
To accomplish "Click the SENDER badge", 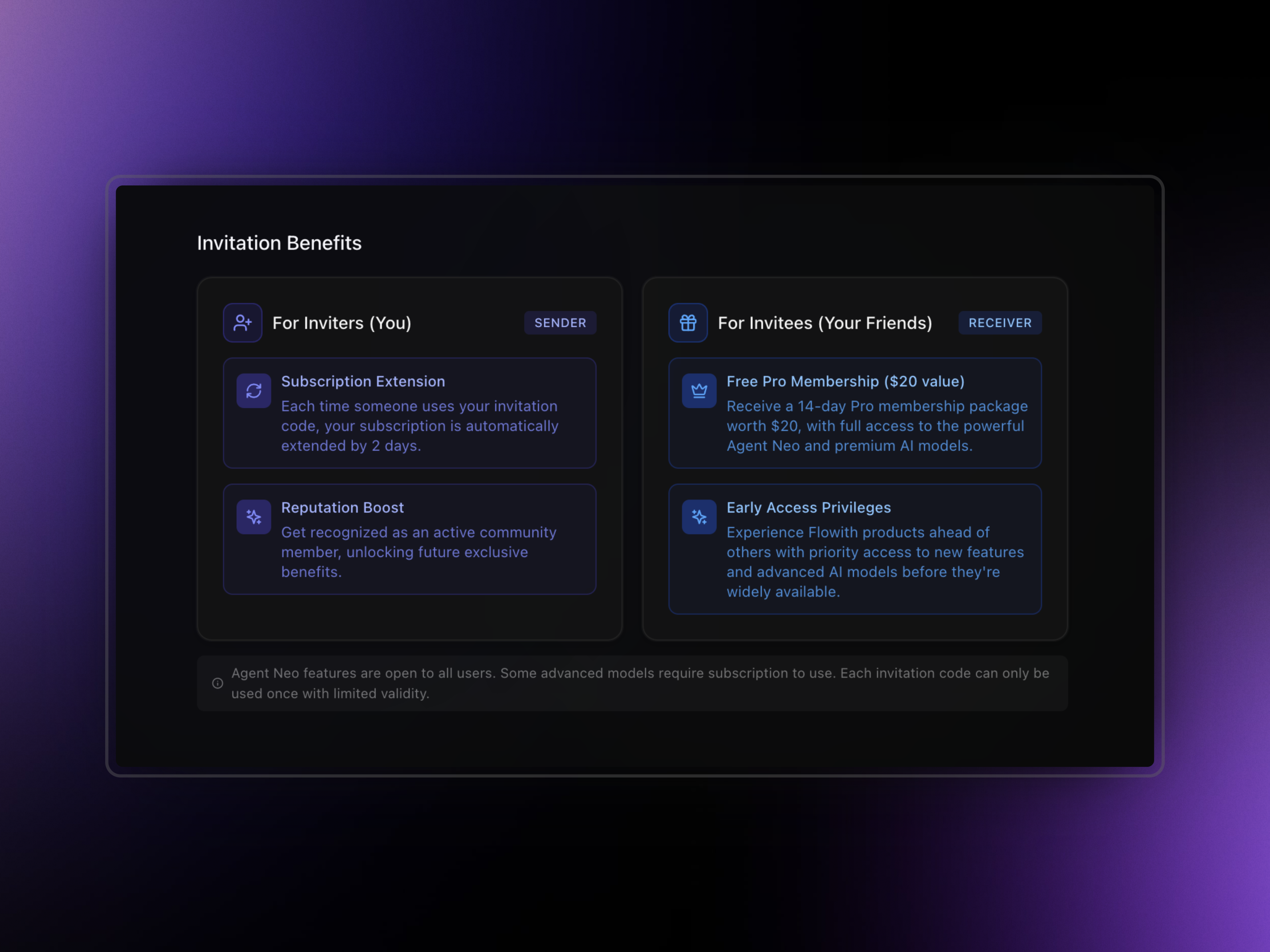I will click(x=560, y=323).
